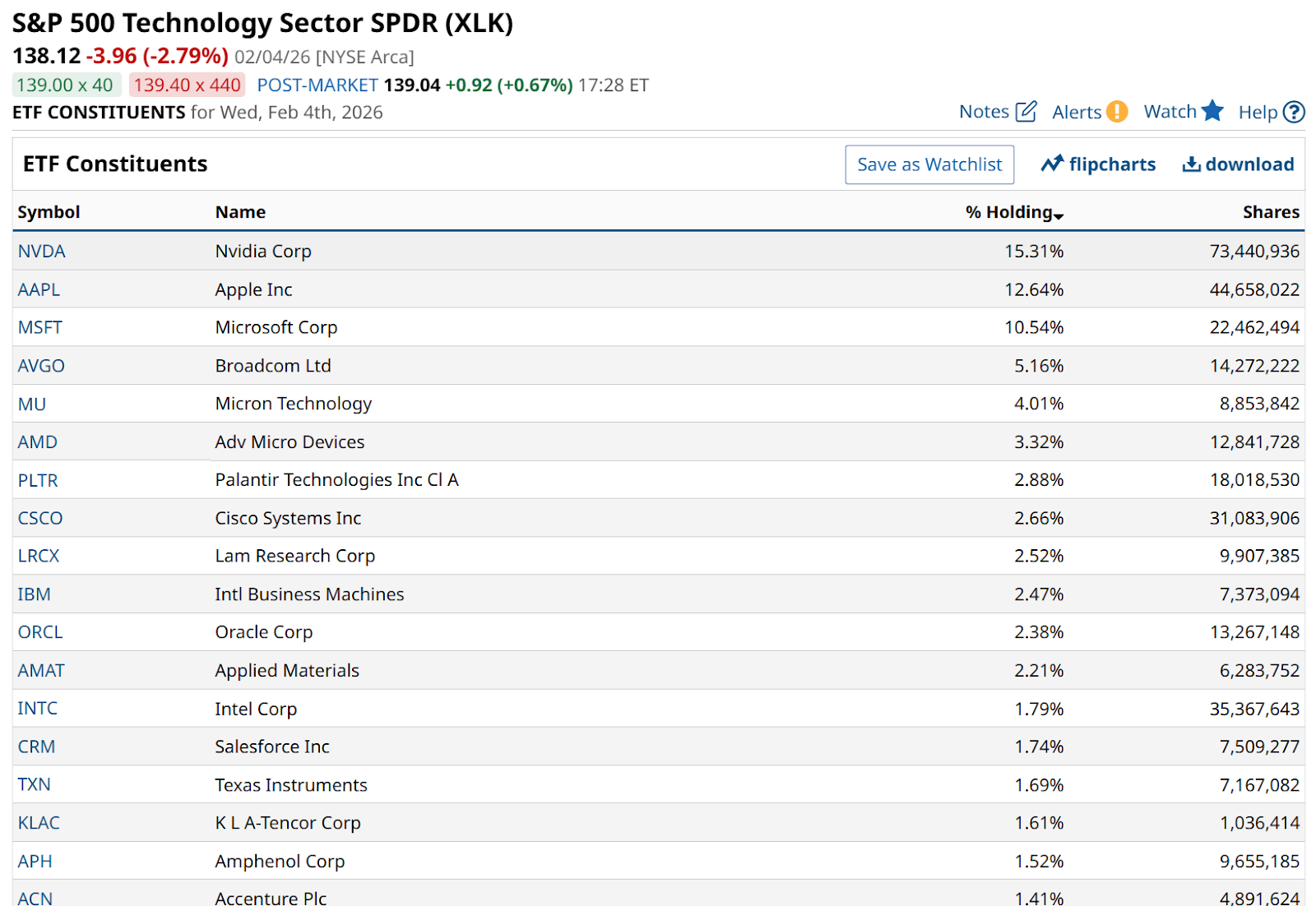Open the LRCX ticker link
This screenshot has height=906, width=1316.
(x=39, y=556)
